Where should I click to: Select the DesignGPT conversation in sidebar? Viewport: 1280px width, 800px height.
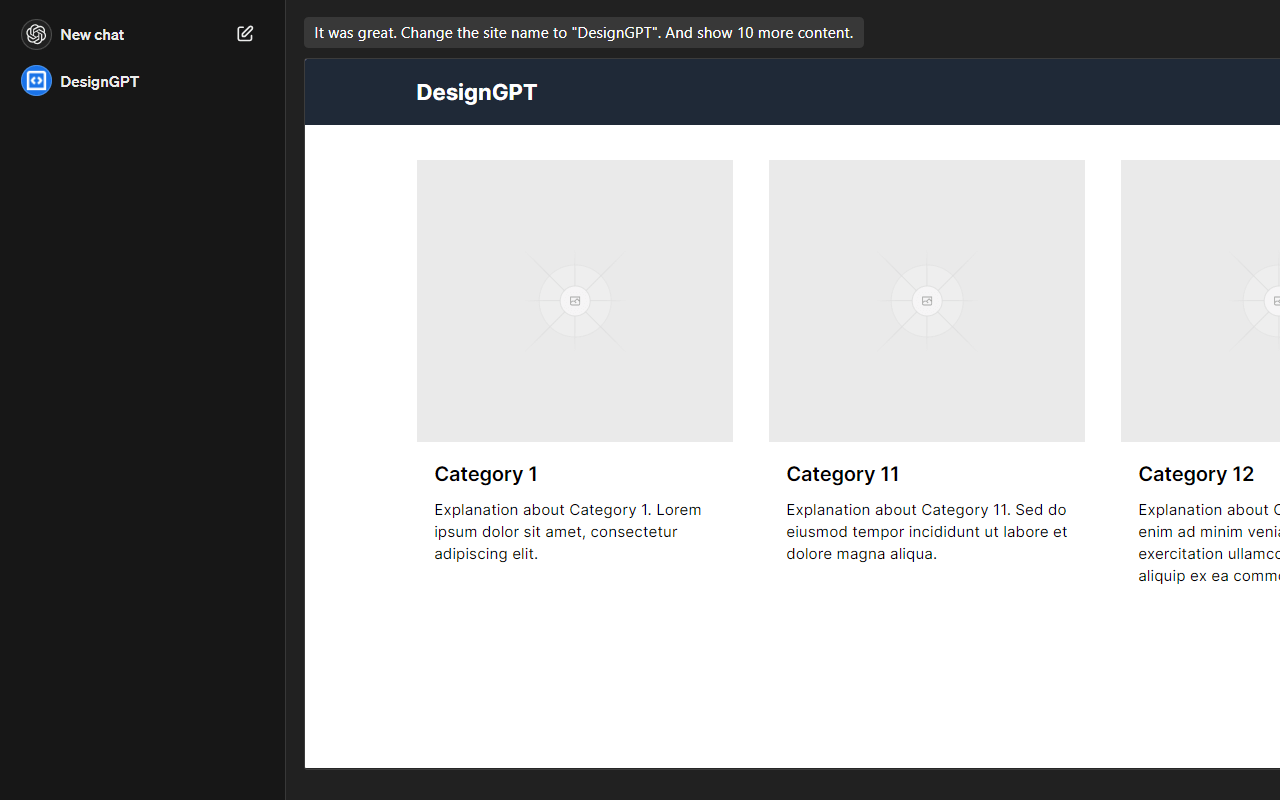[x=100, y=81]
